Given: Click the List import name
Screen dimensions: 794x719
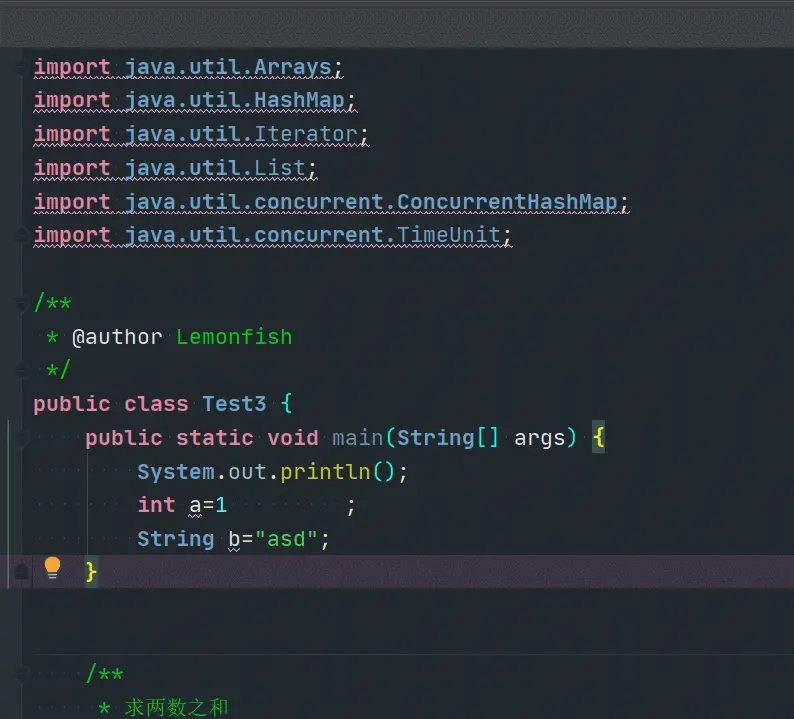Looking at the screenshot, I should tap(280, 168).
